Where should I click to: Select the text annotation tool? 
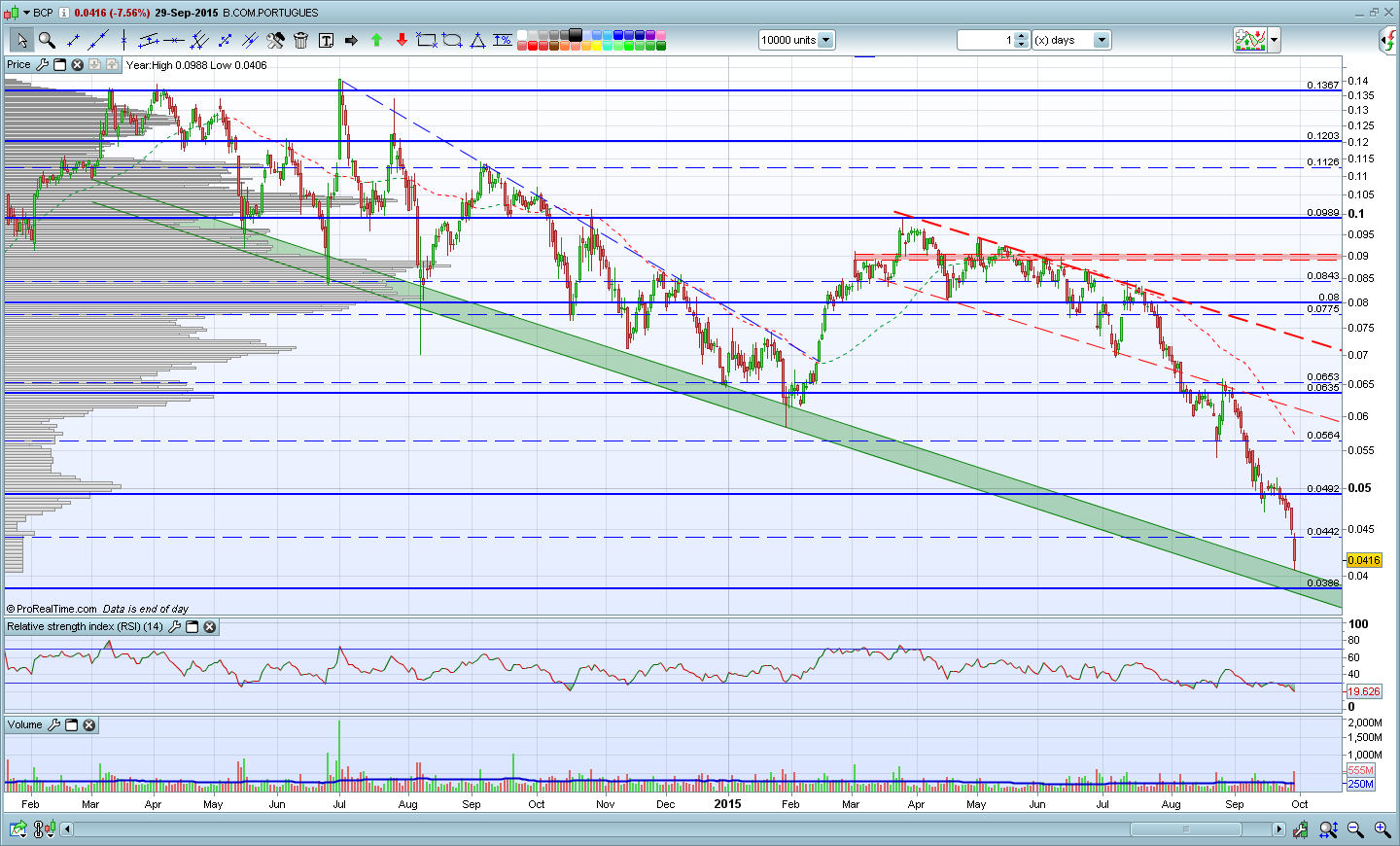(x=326, y=40)
